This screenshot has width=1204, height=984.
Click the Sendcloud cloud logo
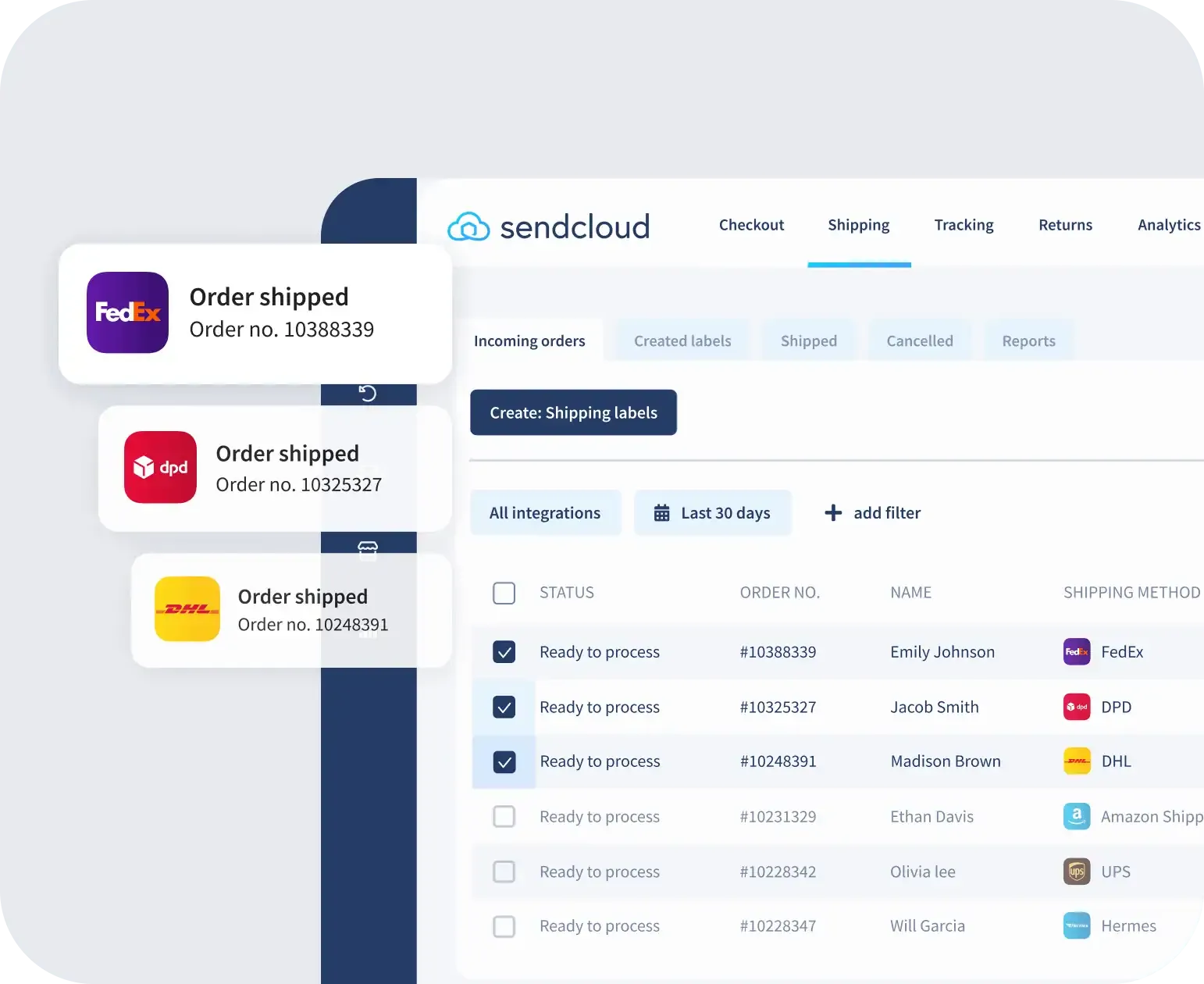pyautogui.click(x=468, y=226)
